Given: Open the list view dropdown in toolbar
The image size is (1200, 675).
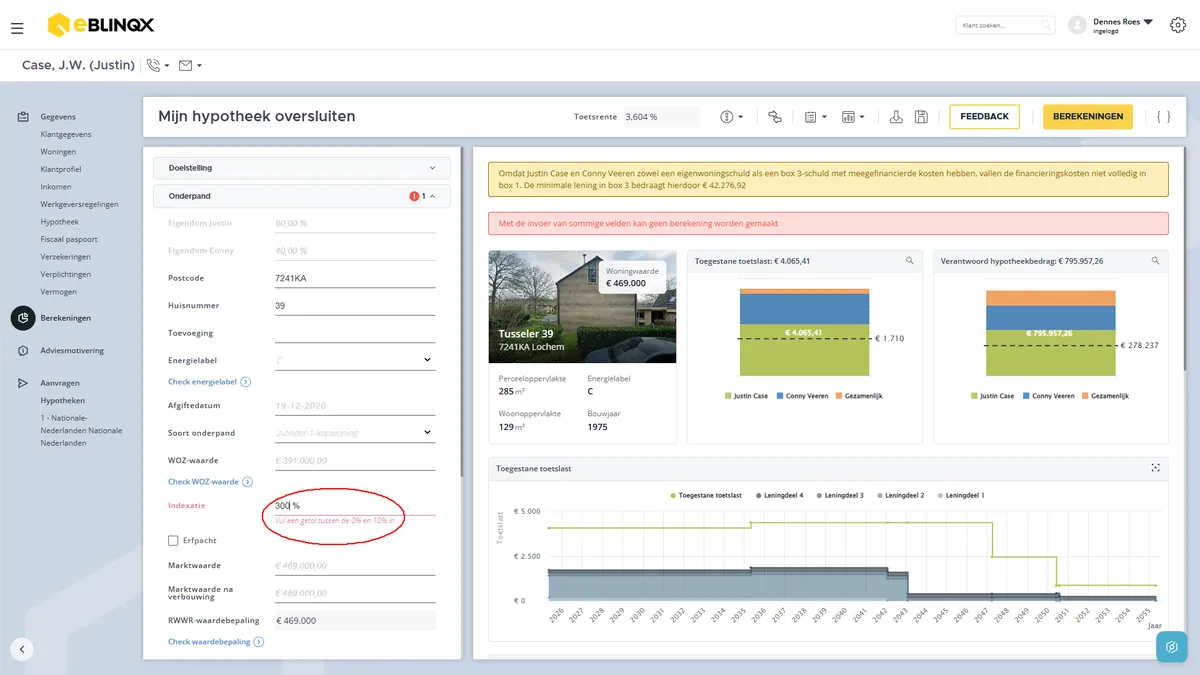Looking at the screenshot, I should coord(816,117).
